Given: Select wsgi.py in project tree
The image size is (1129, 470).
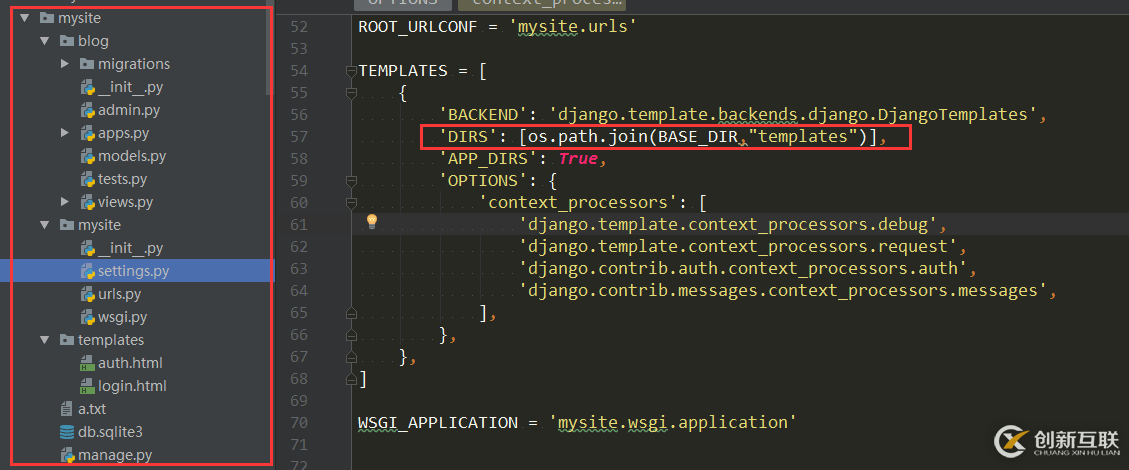Looking at the screenshot, I should (122, 317).
